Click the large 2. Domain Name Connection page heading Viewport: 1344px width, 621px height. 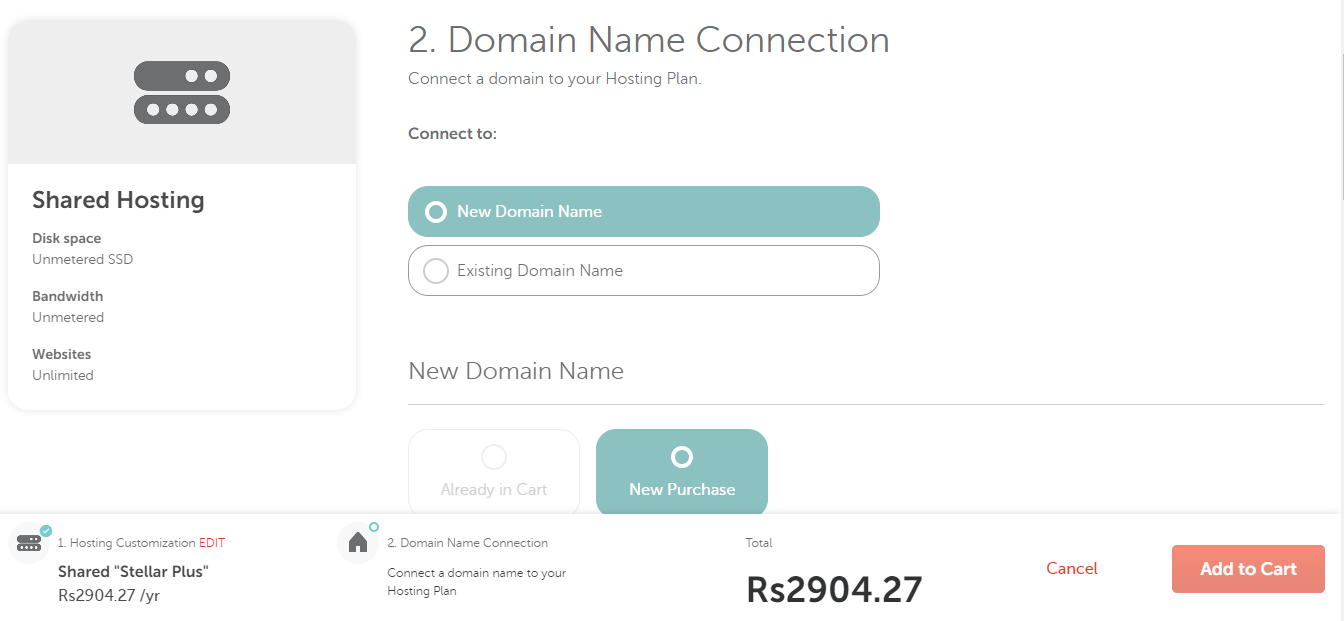(649, 40)
